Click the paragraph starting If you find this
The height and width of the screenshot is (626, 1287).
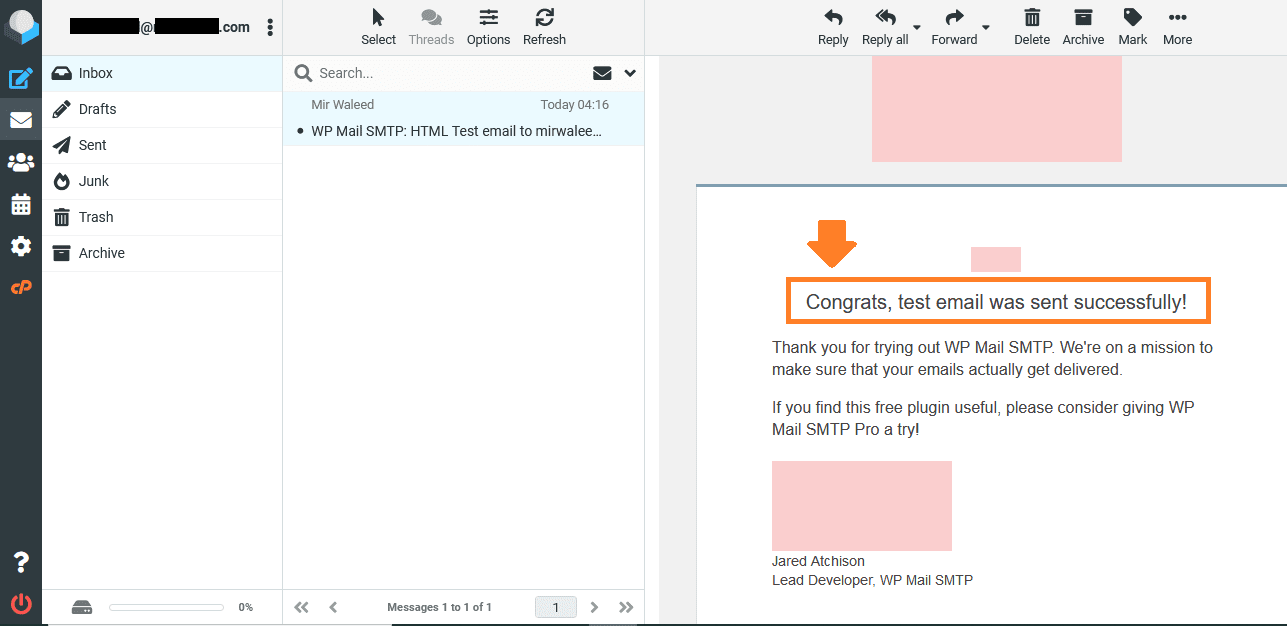pyautogui.click(x=983, y=418)
